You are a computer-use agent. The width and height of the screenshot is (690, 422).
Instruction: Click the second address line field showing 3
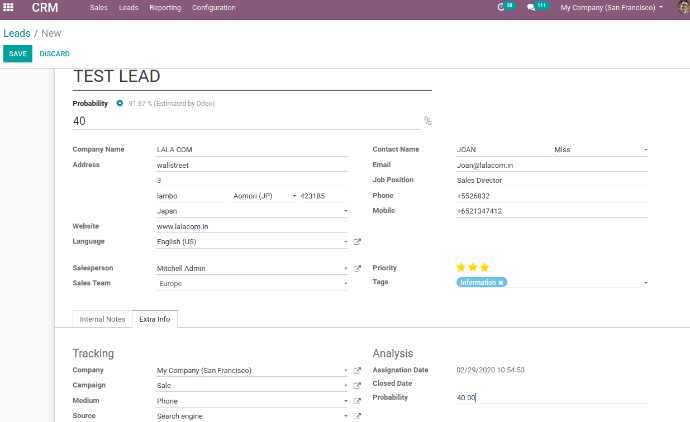pyautogui.click(x=252, y=180)
